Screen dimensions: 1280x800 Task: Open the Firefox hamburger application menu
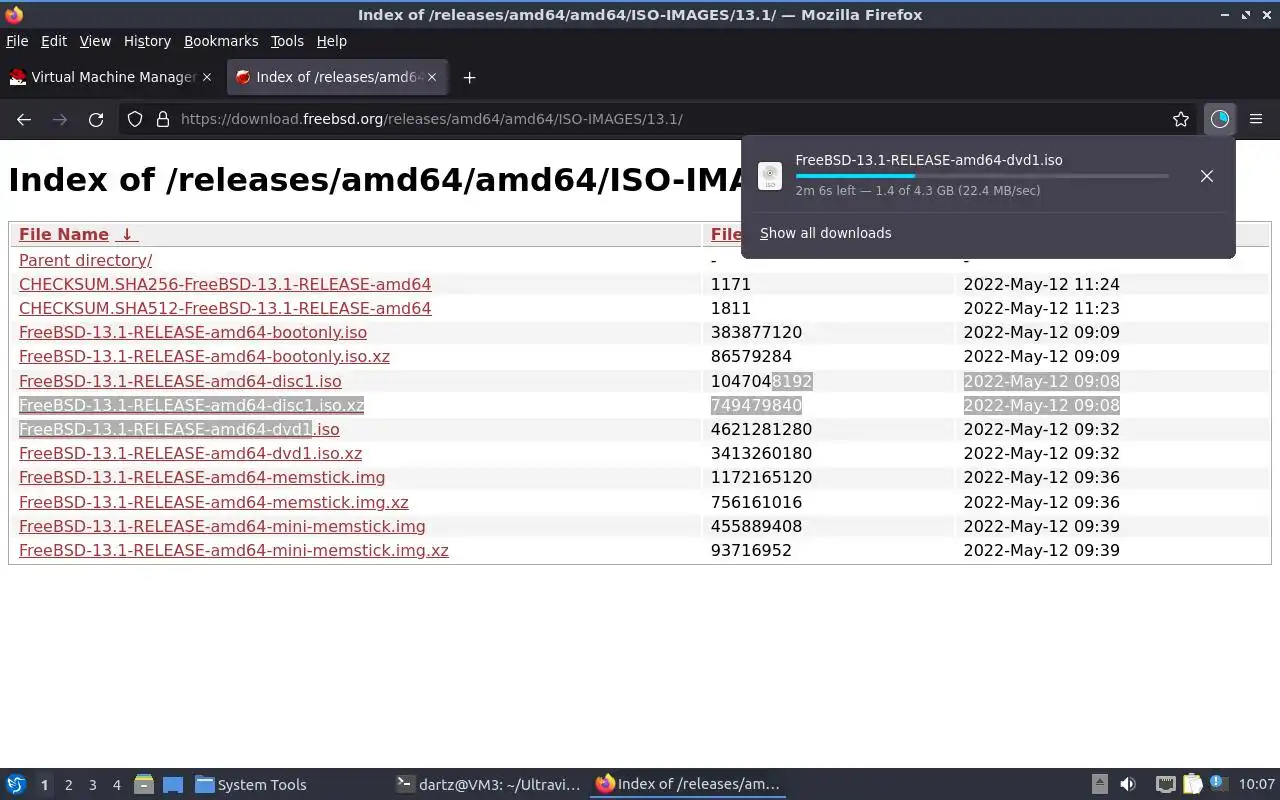click(1256, 119)
